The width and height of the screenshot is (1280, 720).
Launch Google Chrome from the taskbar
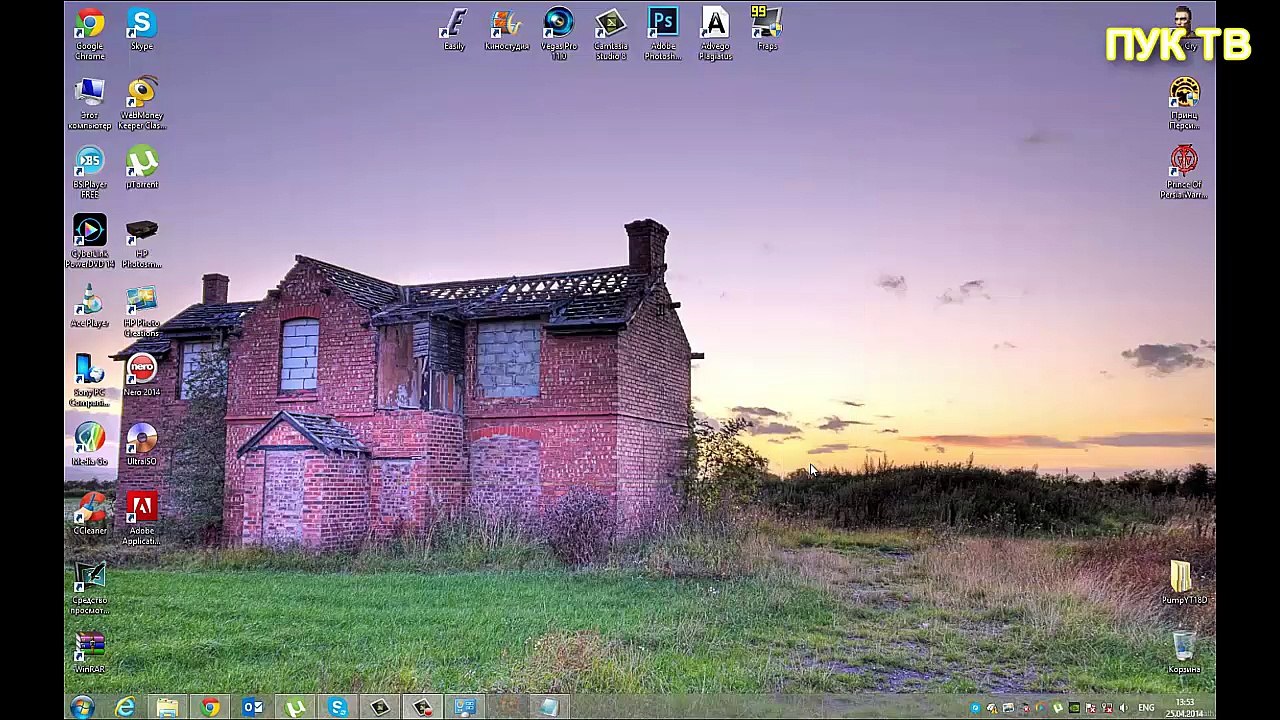[x=210, y=707]
